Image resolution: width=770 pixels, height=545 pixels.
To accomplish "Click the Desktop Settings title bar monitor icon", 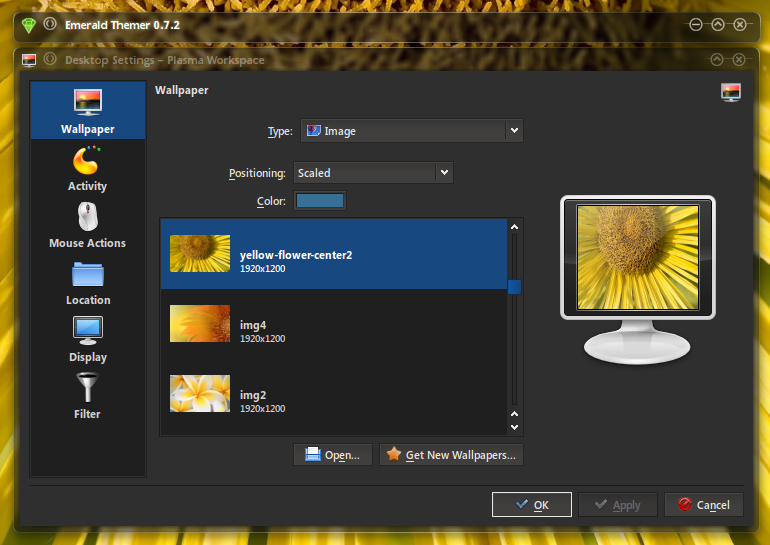I will (29, 60).
